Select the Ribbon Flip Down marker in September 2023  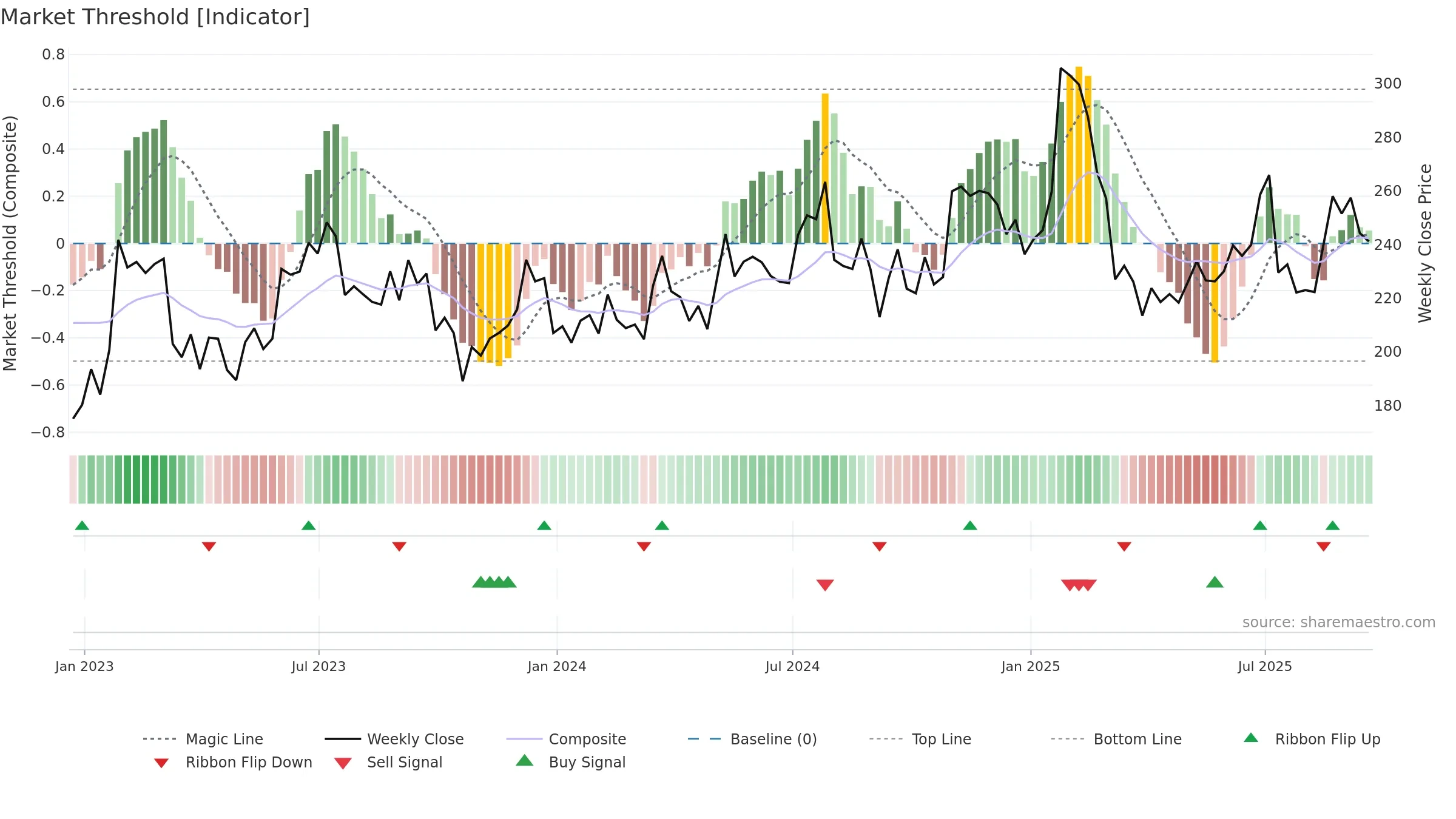(399, 547)
